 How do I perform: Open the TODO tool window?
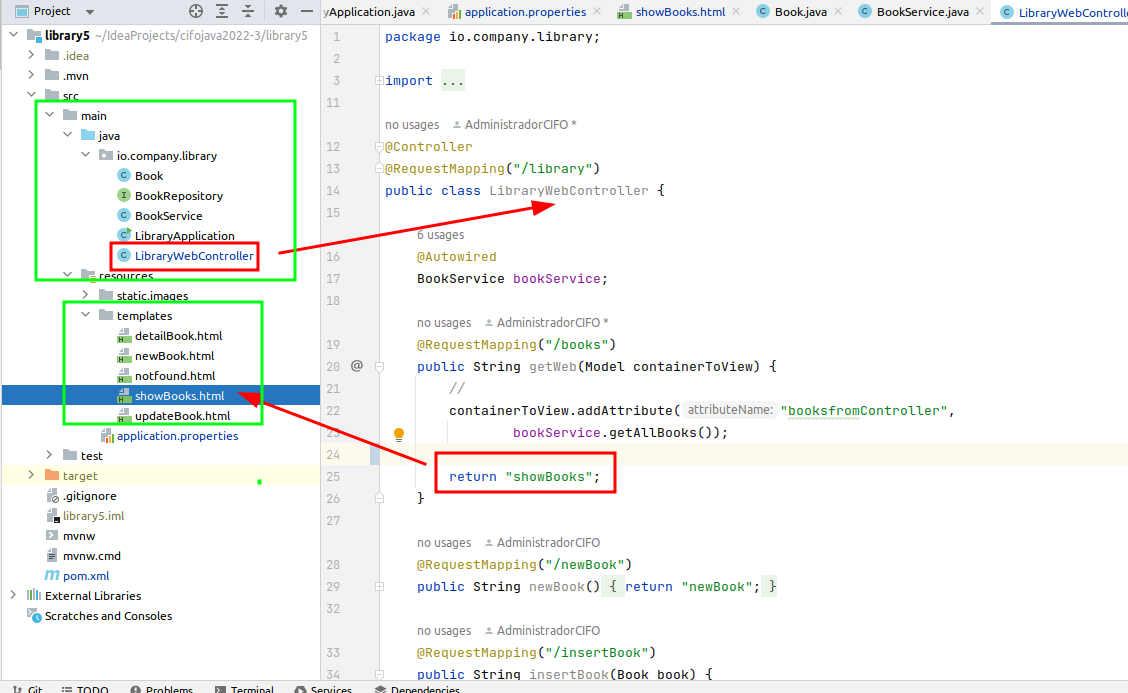coord(85,688)
